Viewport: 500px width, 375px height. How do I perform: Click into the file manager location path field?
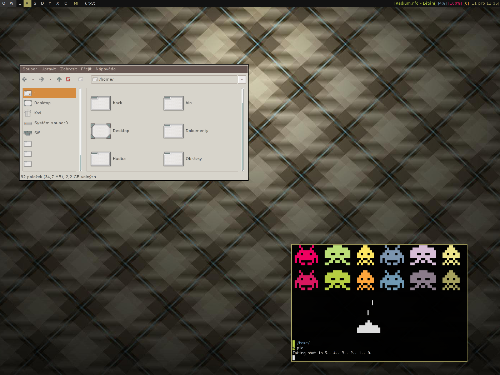click(x=165, y=79)
